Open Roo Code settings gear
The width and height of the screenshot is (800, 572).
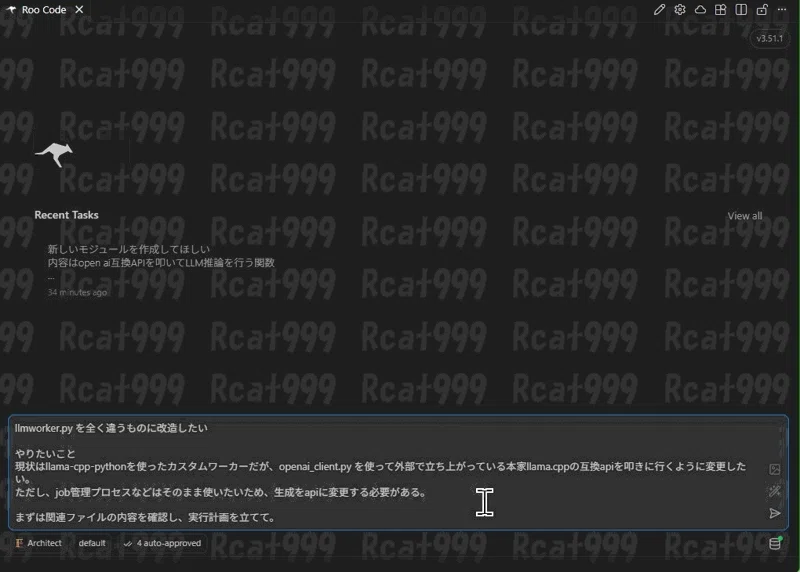680,10
